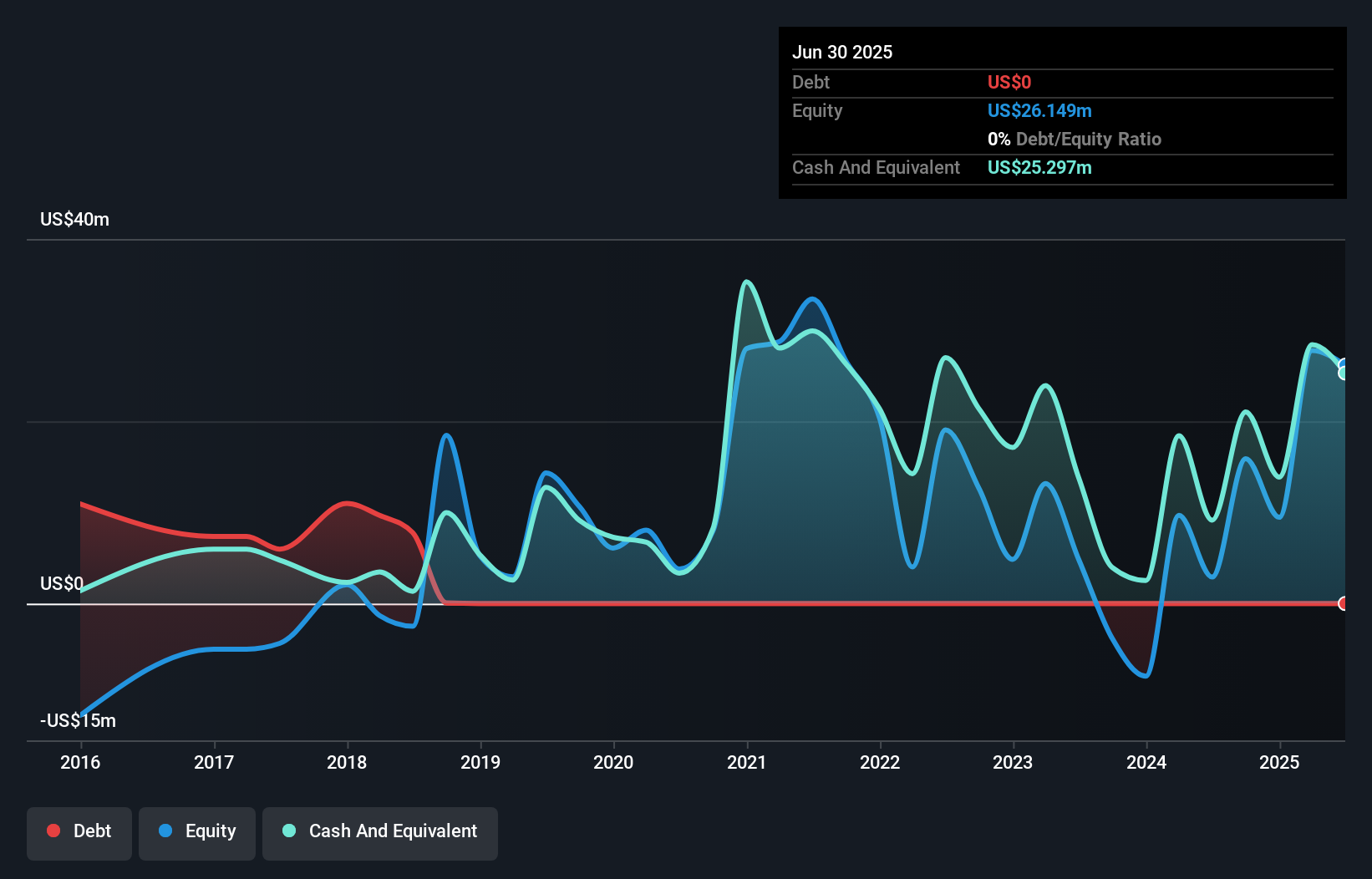Select the 2020 x-axis label

[x=613, y=762]
